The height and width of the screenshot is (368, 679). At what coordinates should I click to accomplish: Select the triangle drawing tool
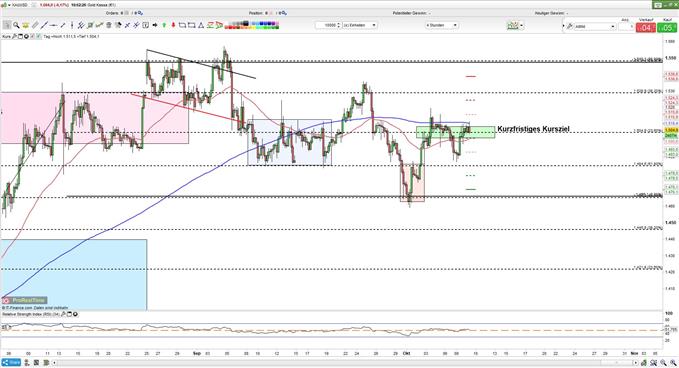[x=201, y=25]
